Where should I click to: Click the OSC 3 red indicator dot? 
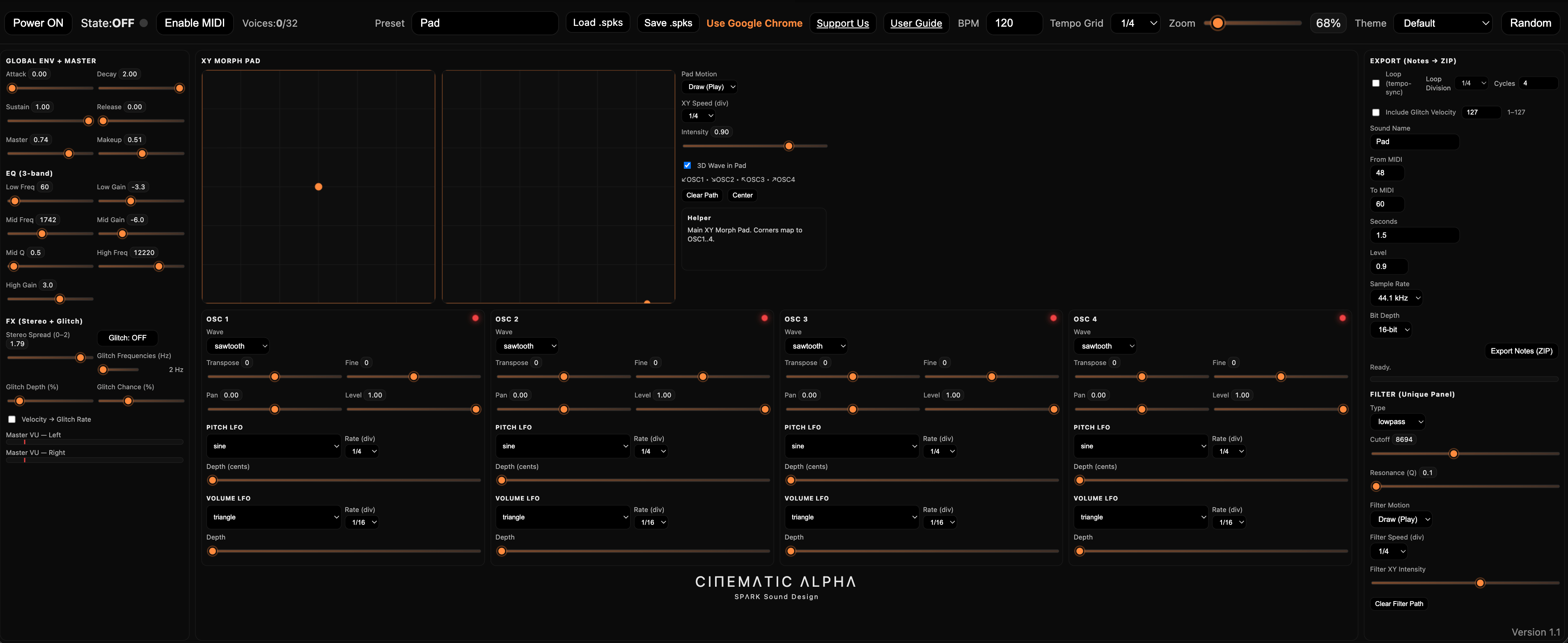(x=1054, y=318)
